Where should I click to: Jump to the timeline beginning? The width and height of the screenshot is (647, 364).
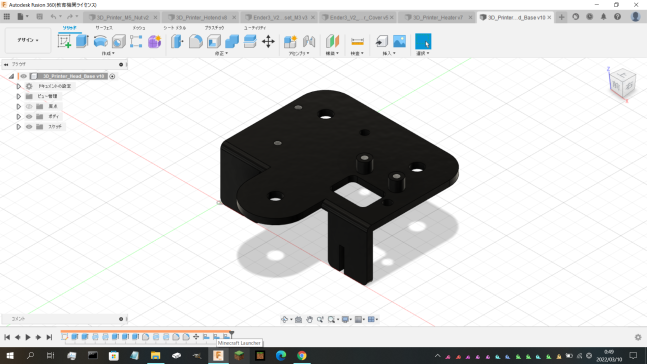point(7,337)
